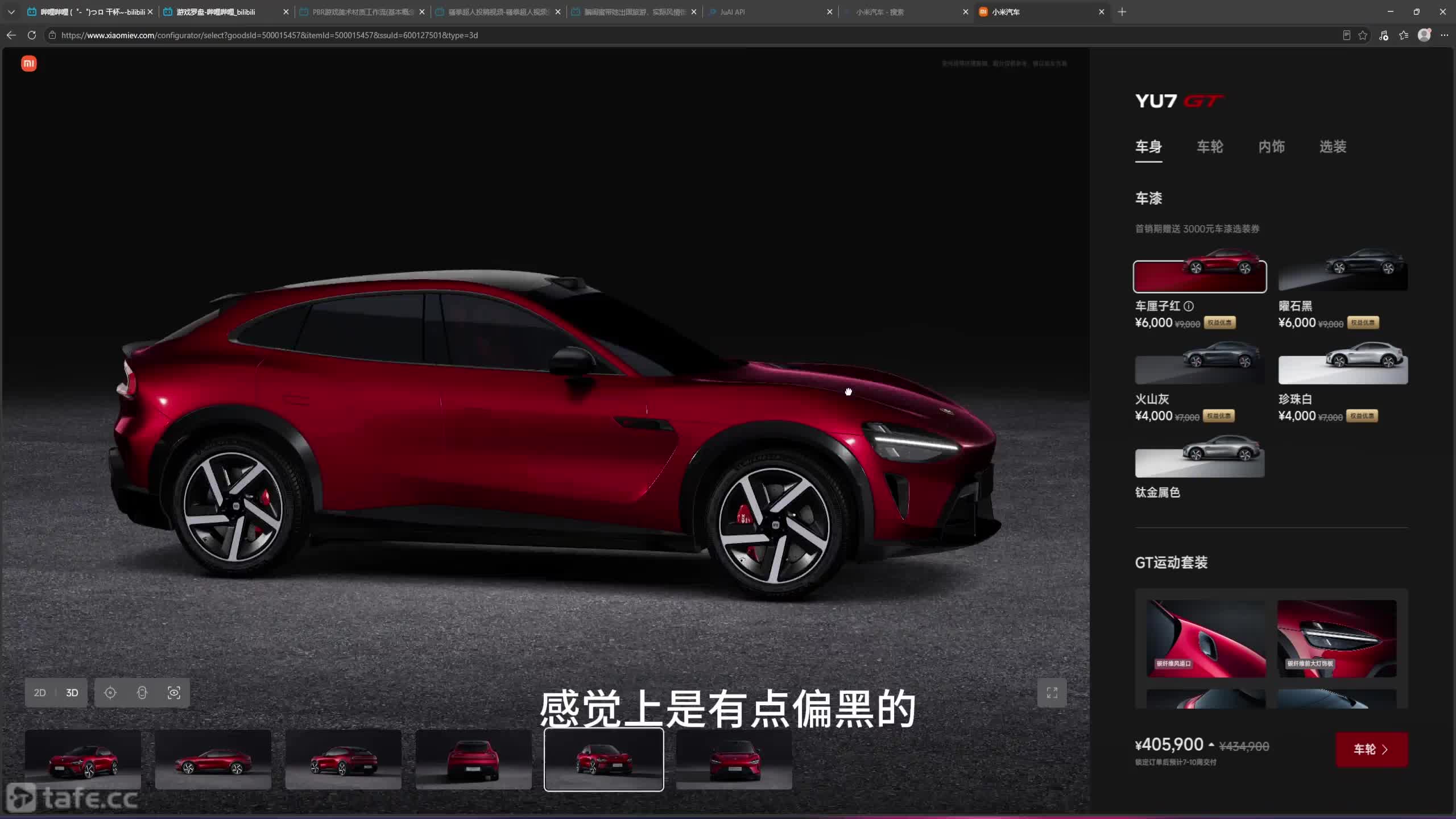Screen dimensions: 1456x819
Task: Click the 首销期赠送 3000元车漆选装券 note
Action: coord(1197,229)
